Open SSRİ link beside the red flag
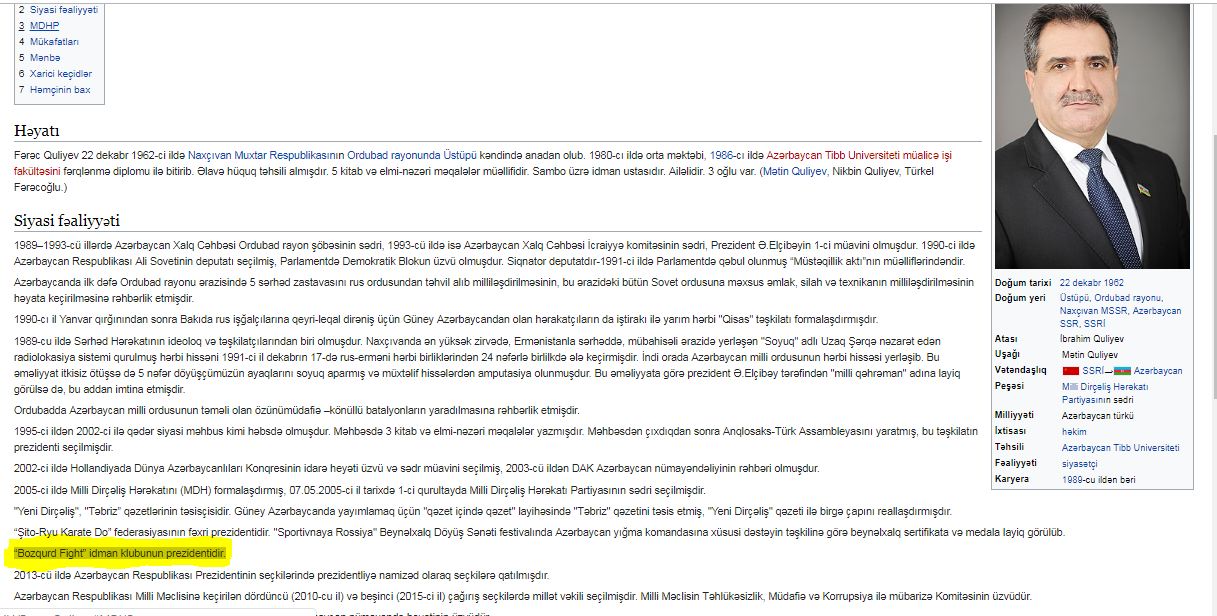The image size is (1217, 616). point(1092,371)
